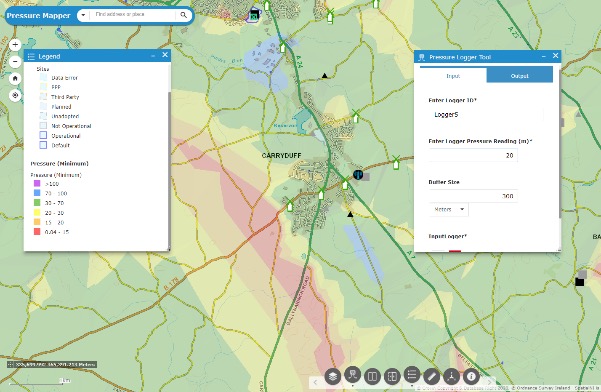Screen dimensions: 601x392
Task: Minimize the Legend panel
Action: point(153,56)
